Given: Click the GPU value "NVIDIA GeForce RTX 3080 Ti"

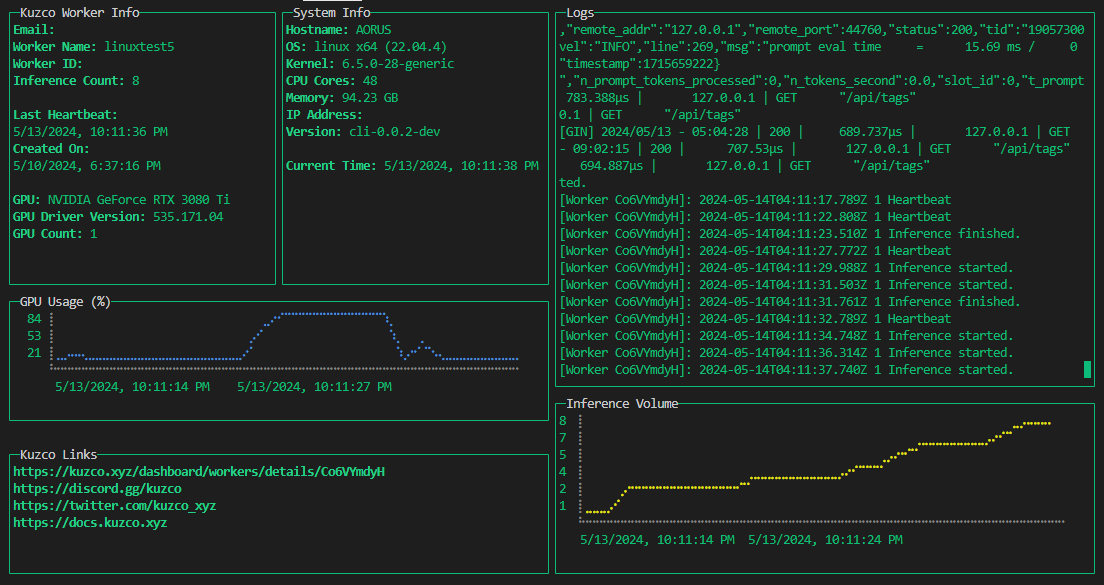Looking at the screenshot, I should point(139,200).
